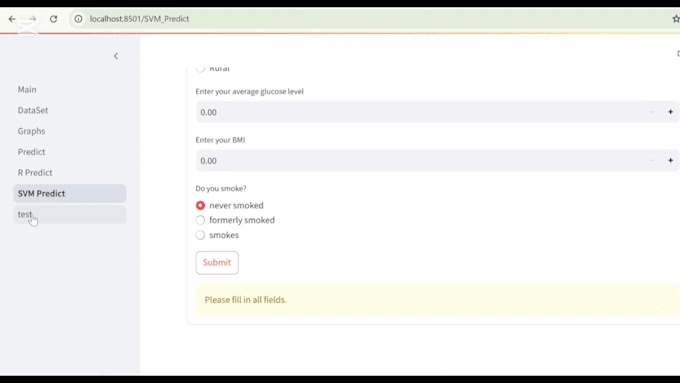Bookmark this page with star icon
The height and width of the screenshot is (383, 680).
[x=676, y=19]
